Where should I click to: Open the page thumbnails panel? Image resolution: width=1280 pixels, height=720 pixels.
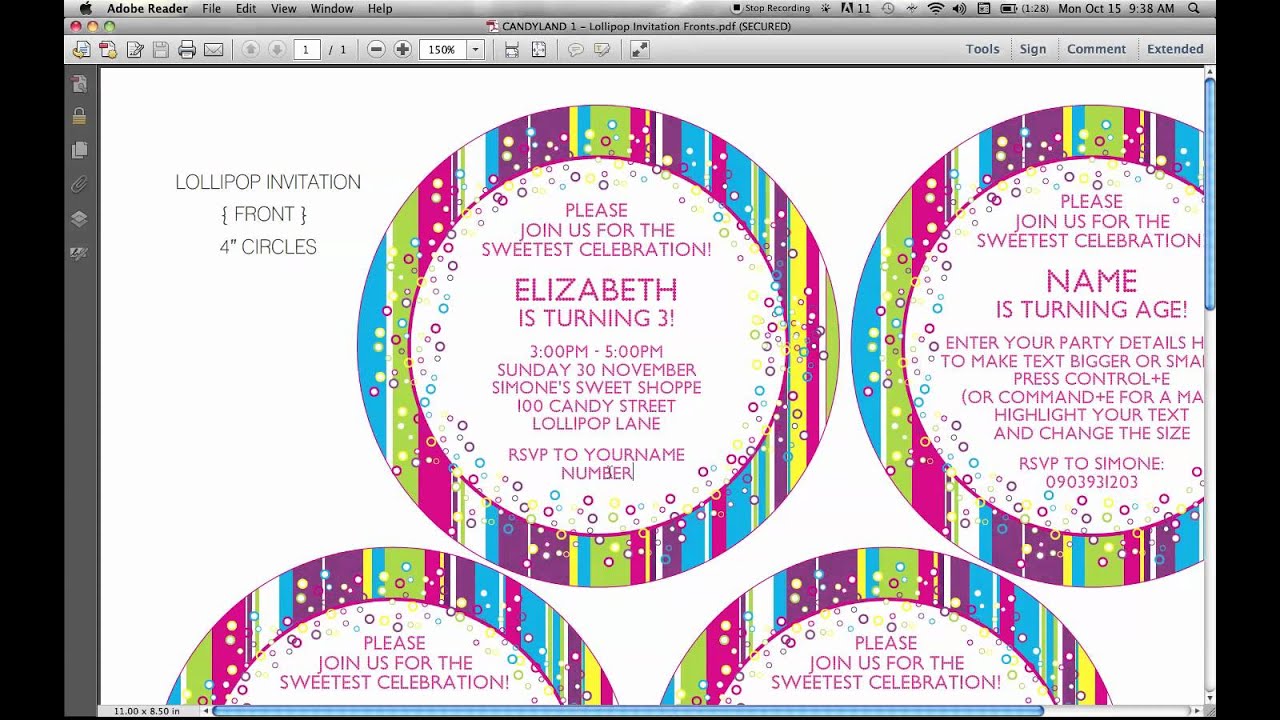(79, 150)
